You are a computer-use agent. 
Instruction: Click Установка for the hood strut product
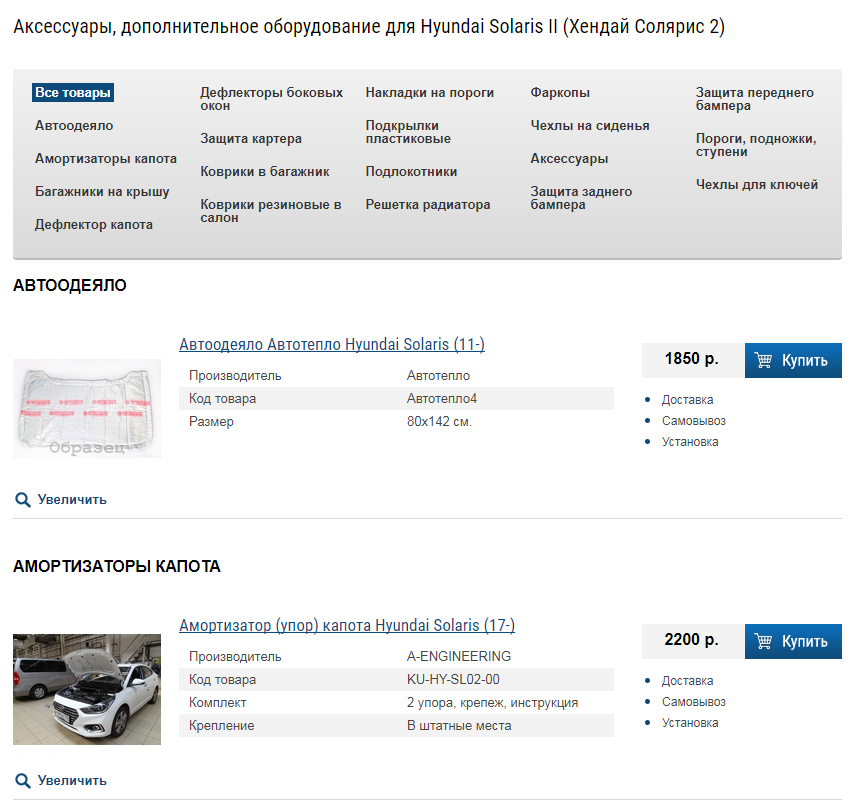coord(690,723)
